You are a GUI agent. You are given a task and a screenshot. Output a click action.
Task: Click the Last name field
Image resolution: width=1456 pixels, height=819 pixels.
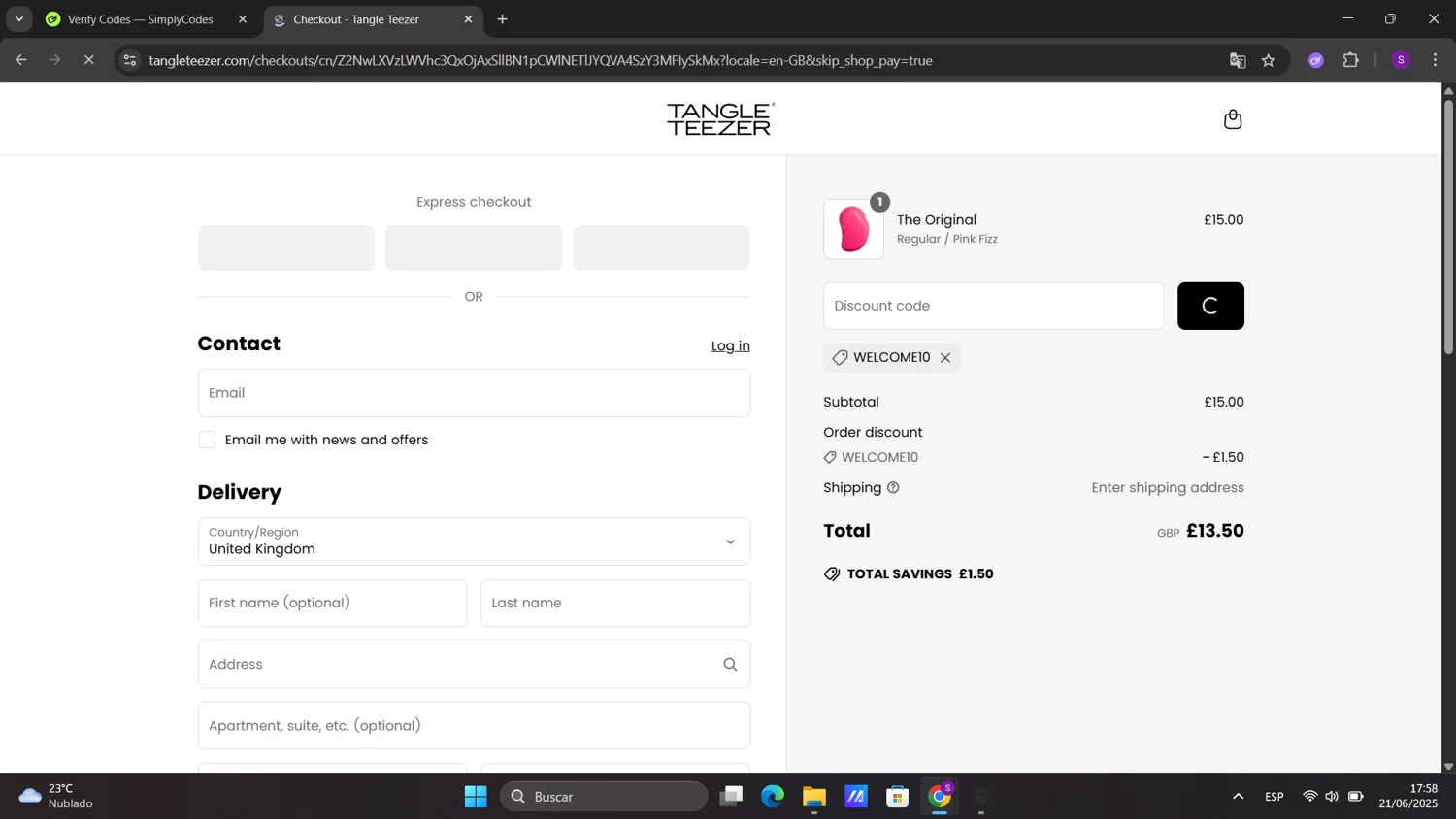tap(615, 603)
